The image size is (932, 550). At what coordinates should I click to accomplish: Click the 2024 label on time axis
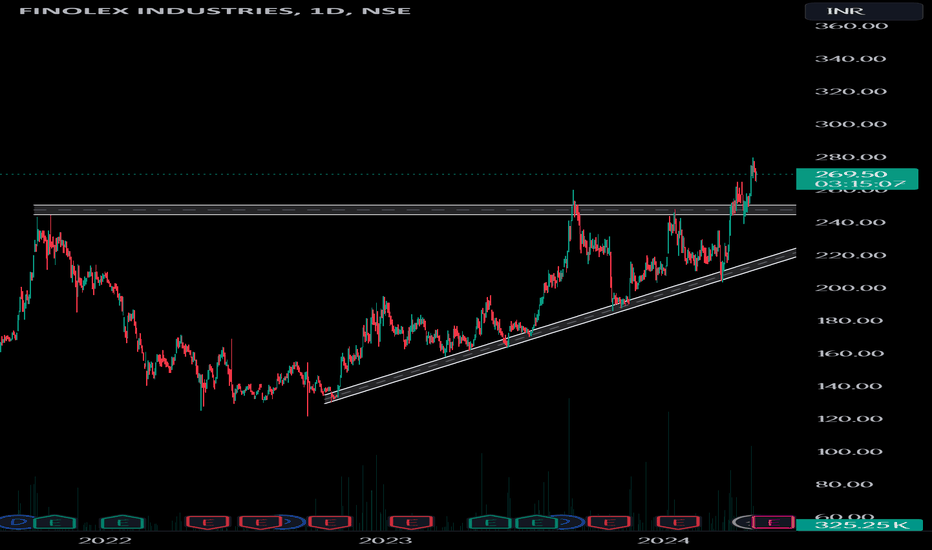tap(663, 540)
